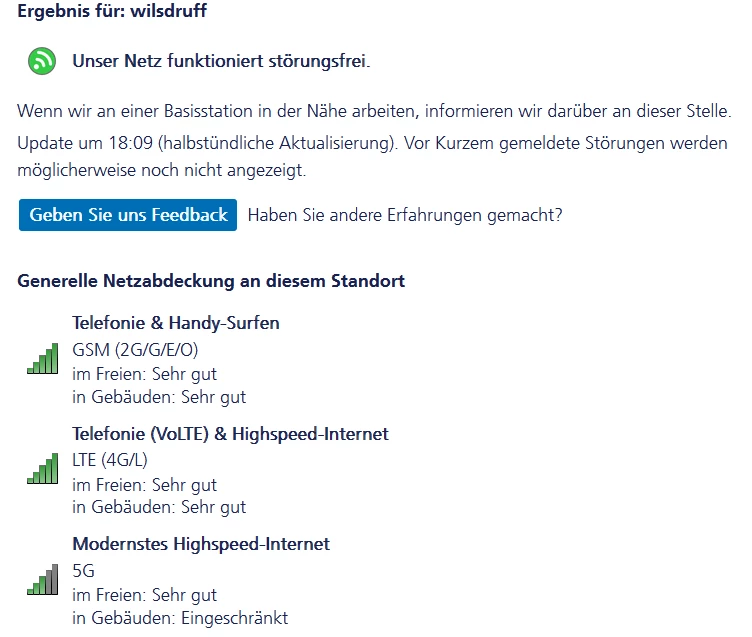Select "Unser Netz funktioniert störungsfrei" status text
The width and height of the screenshot is (752, 637).
[x=221, y=62]
